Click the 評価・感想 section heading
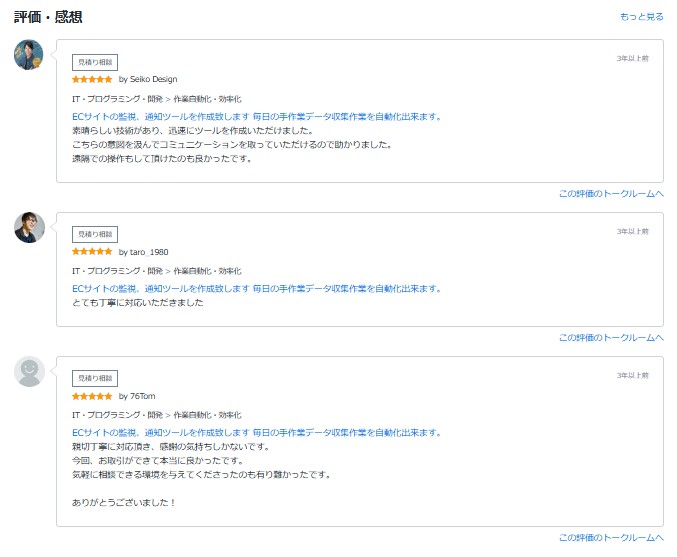Viewport: 677px width, 557px height. click(x=48, y=17)
